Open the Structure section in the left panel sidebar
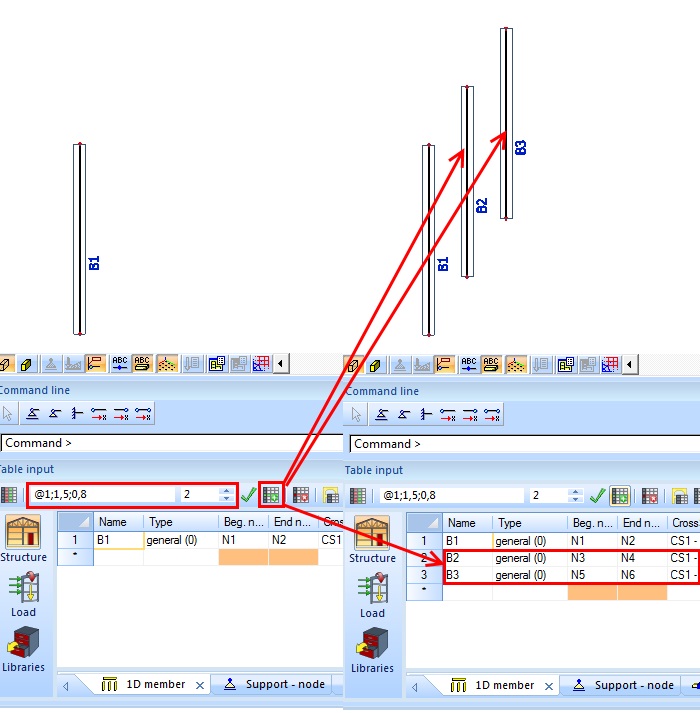Screen dimensions: 700x713 click(23, 540)
